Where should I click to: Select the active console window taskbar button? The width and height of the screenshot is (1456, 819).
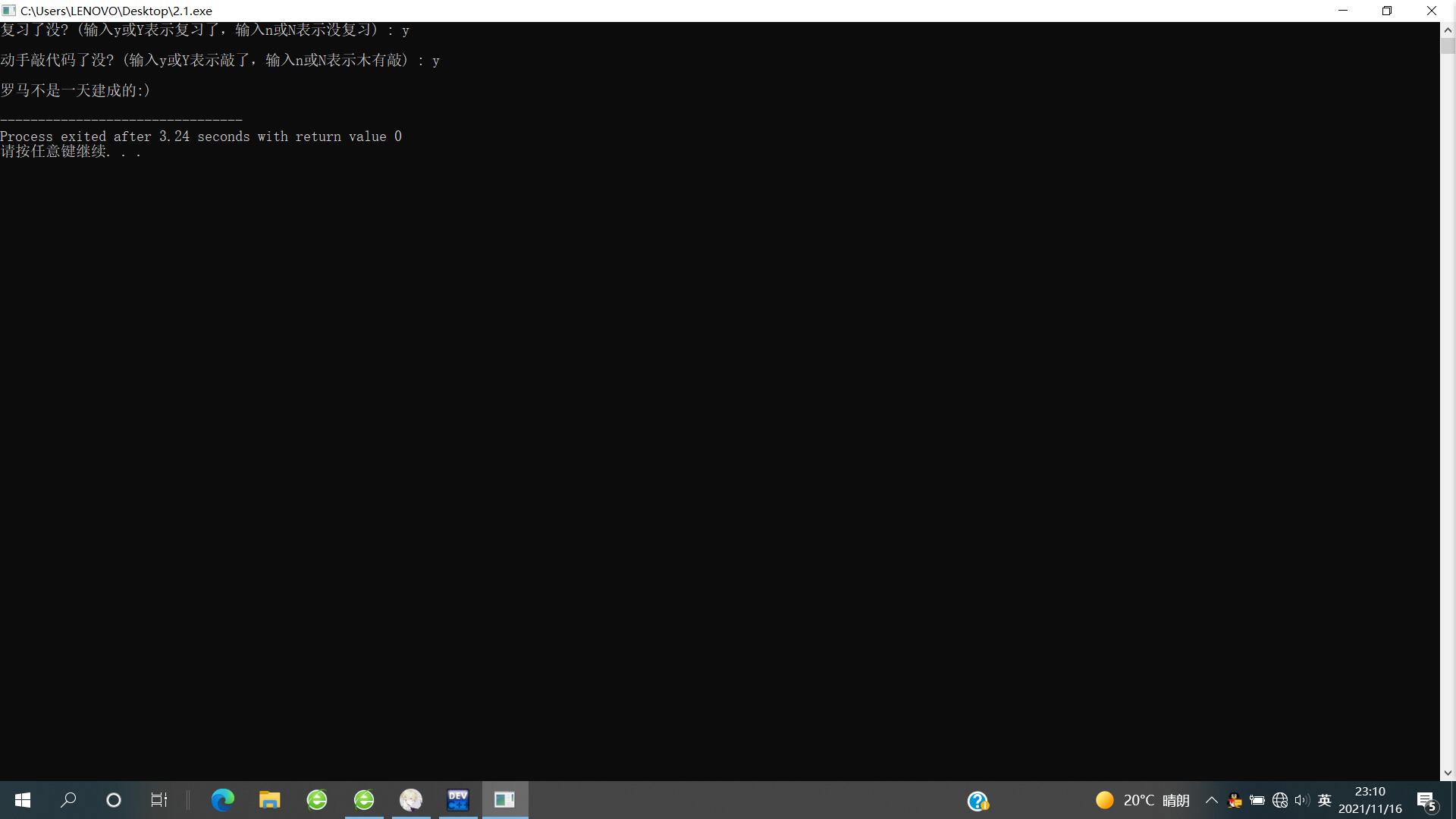(505, 800)
